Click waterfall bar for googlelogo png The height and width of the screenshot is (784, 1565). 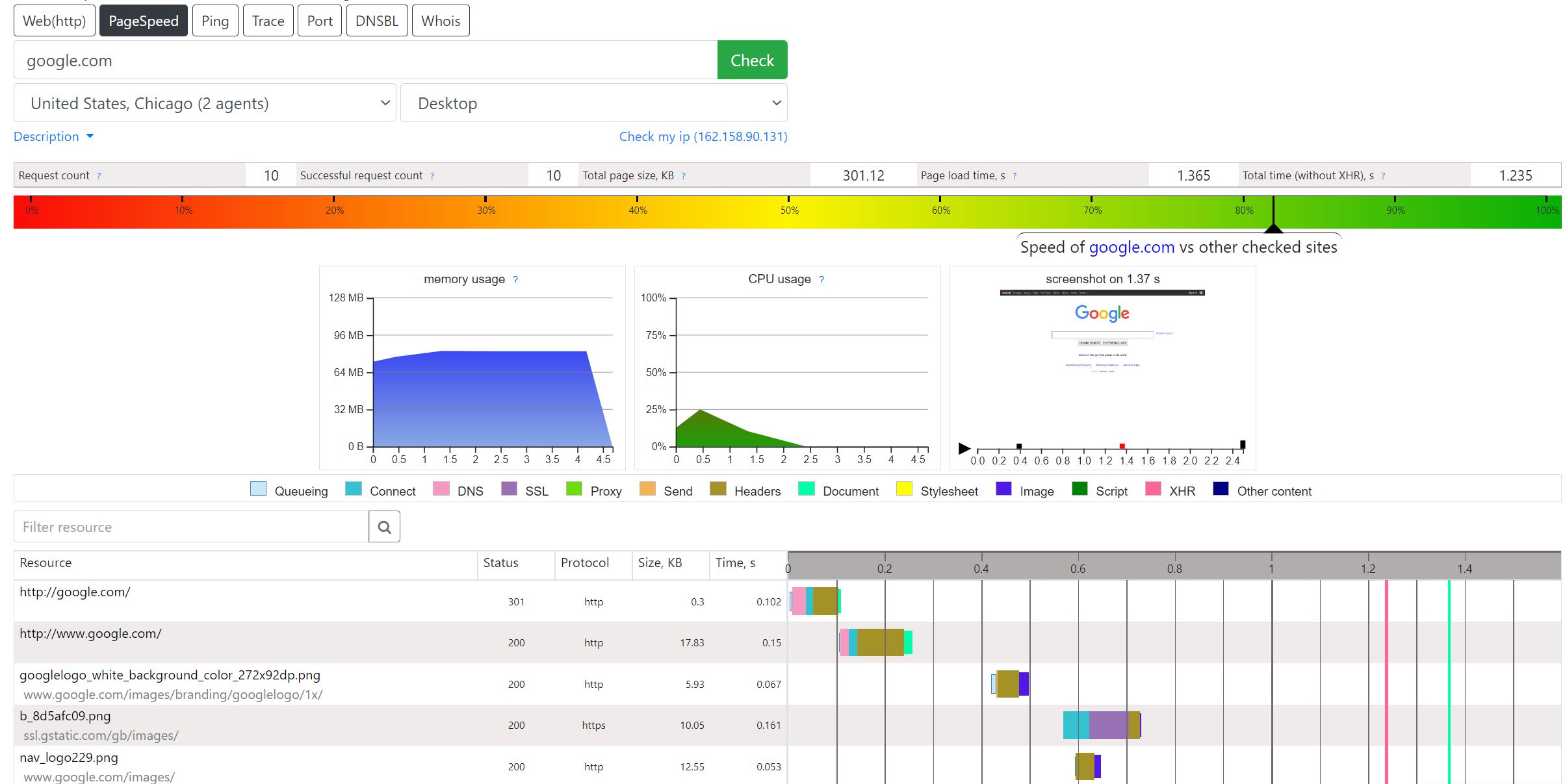1010,684
